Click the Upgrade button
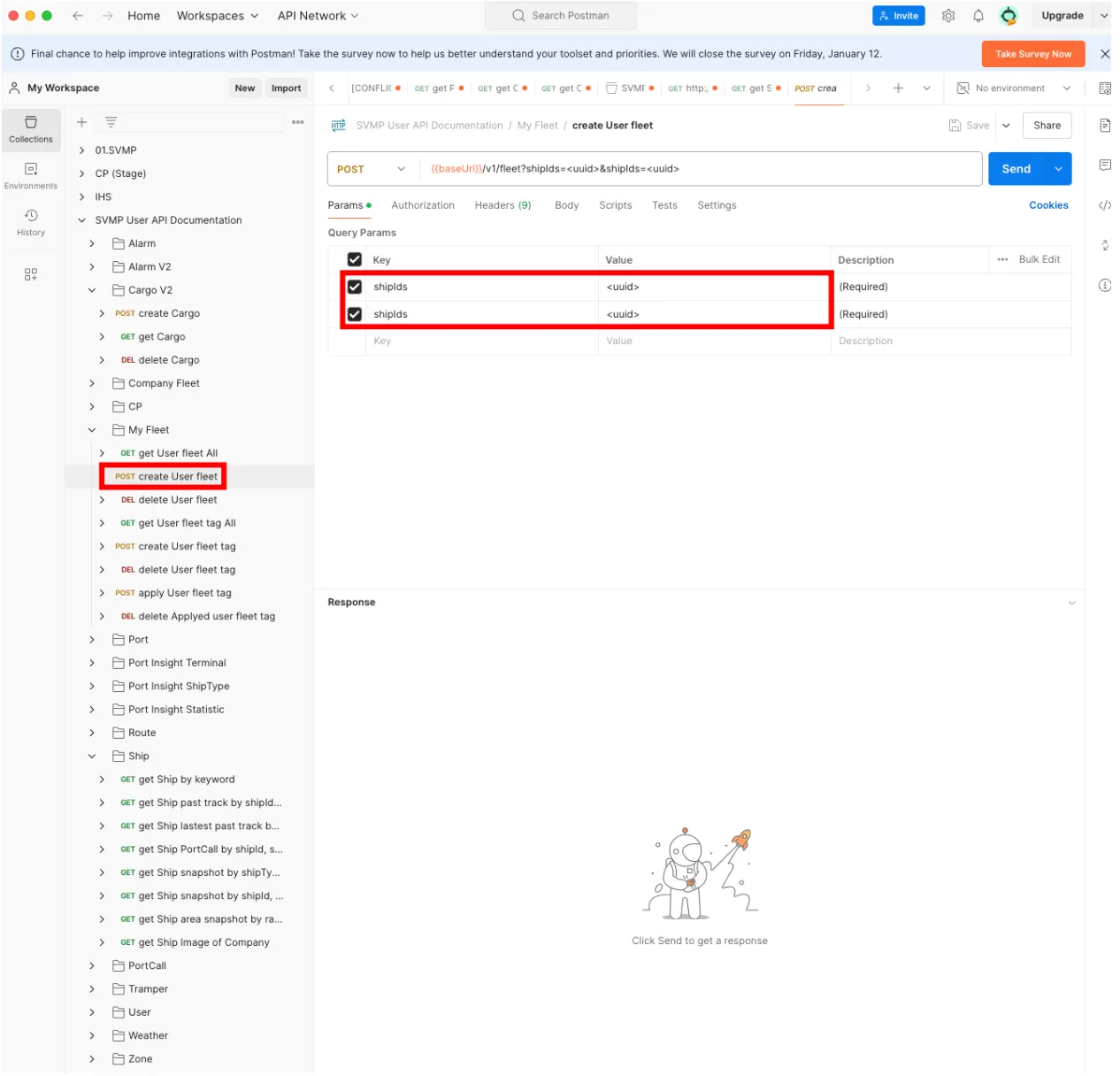The width and height of the screenshot is (1120, 1076). (1062, 16)
